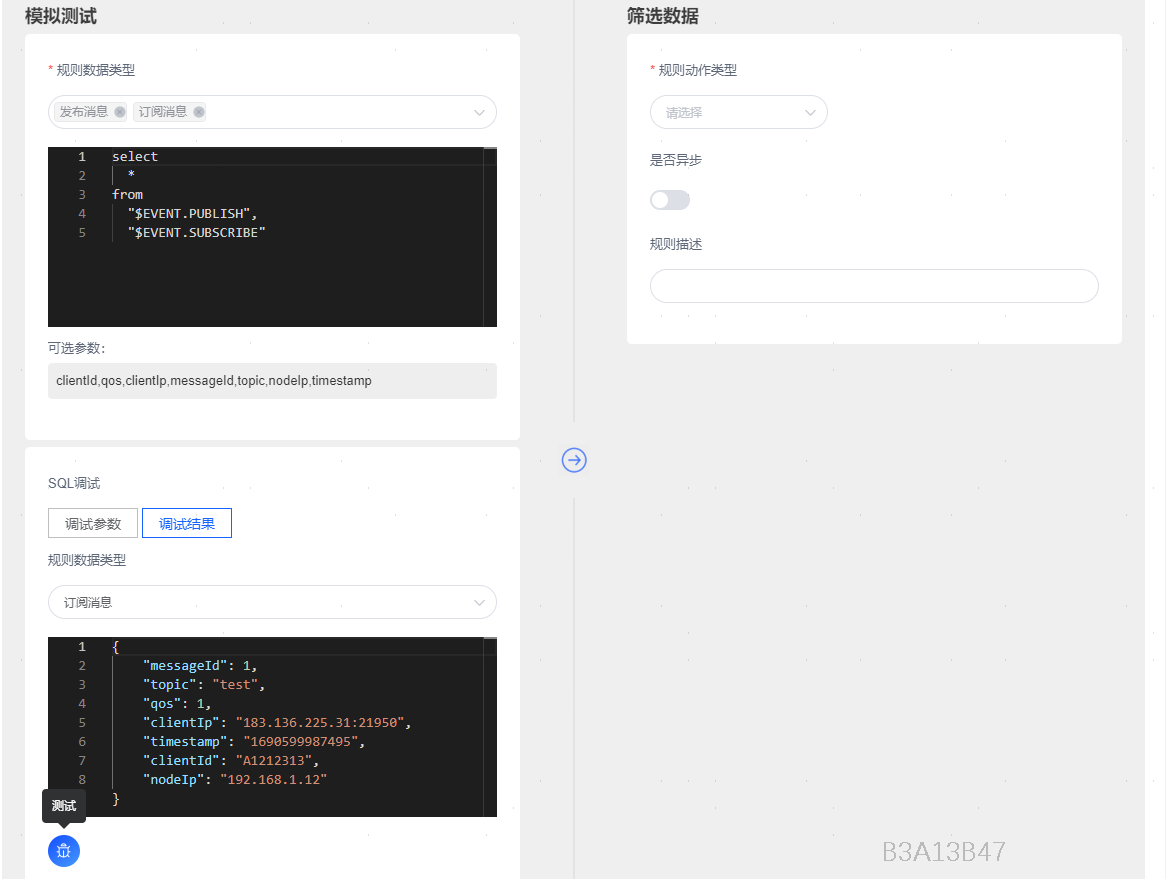Open the 规则动作类型 请选择 dropdown
Image resolution: width=1166 pixels, height=879 pixels.
pos(738,112)
